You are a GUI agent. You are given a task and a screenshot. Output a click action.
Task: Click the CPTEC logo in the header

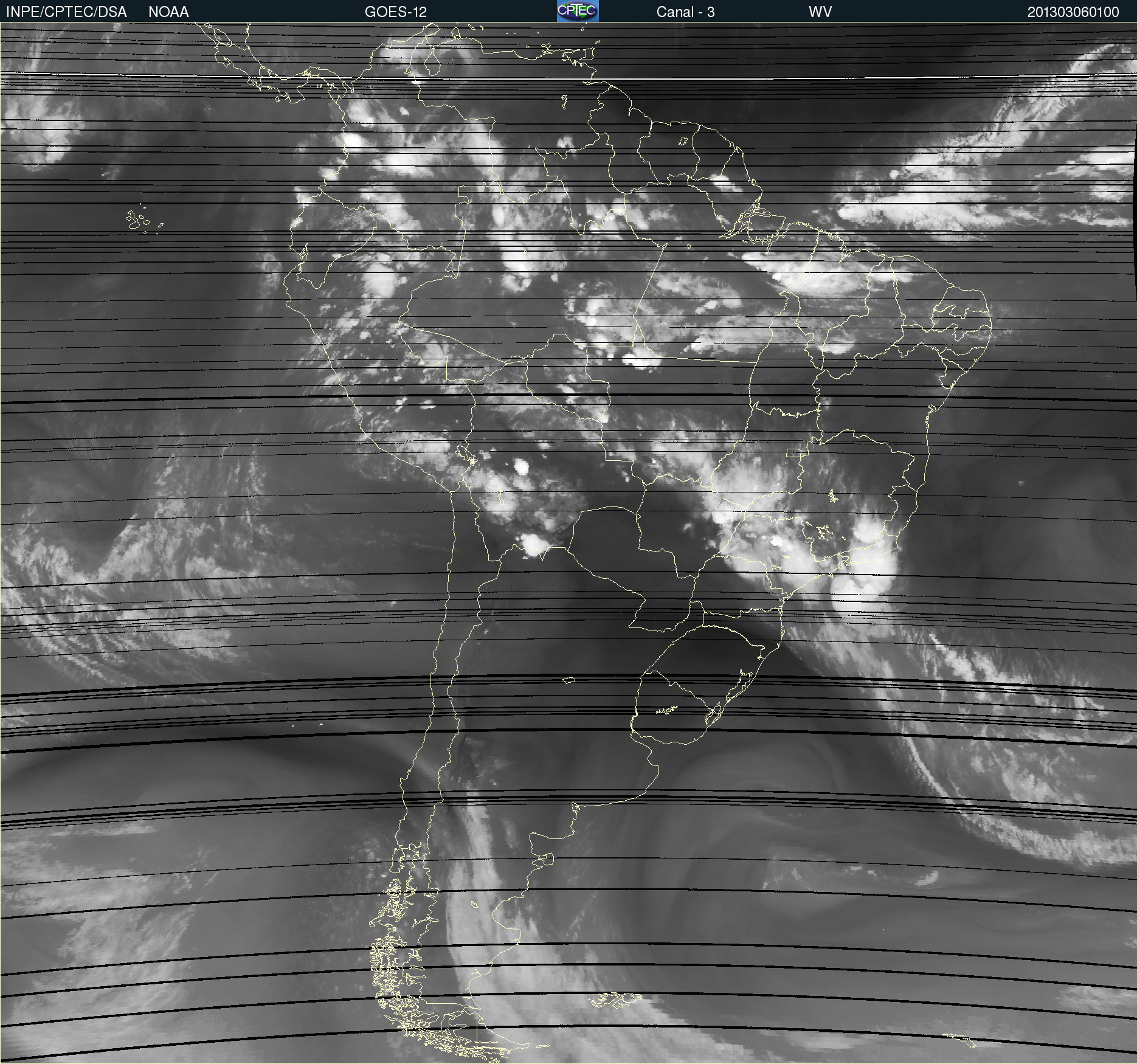click(x=578, y=11)
